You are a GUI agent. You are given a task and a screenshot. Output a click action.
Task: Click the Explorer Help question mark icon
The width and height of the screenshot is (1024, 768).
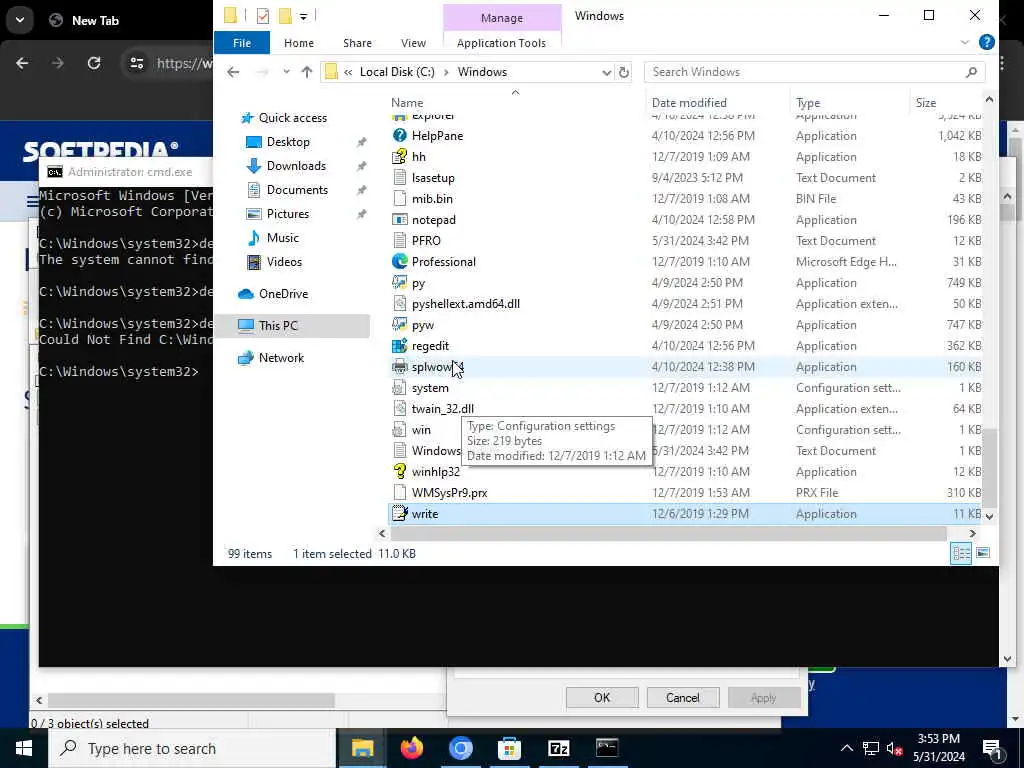[x=987, y=42]
